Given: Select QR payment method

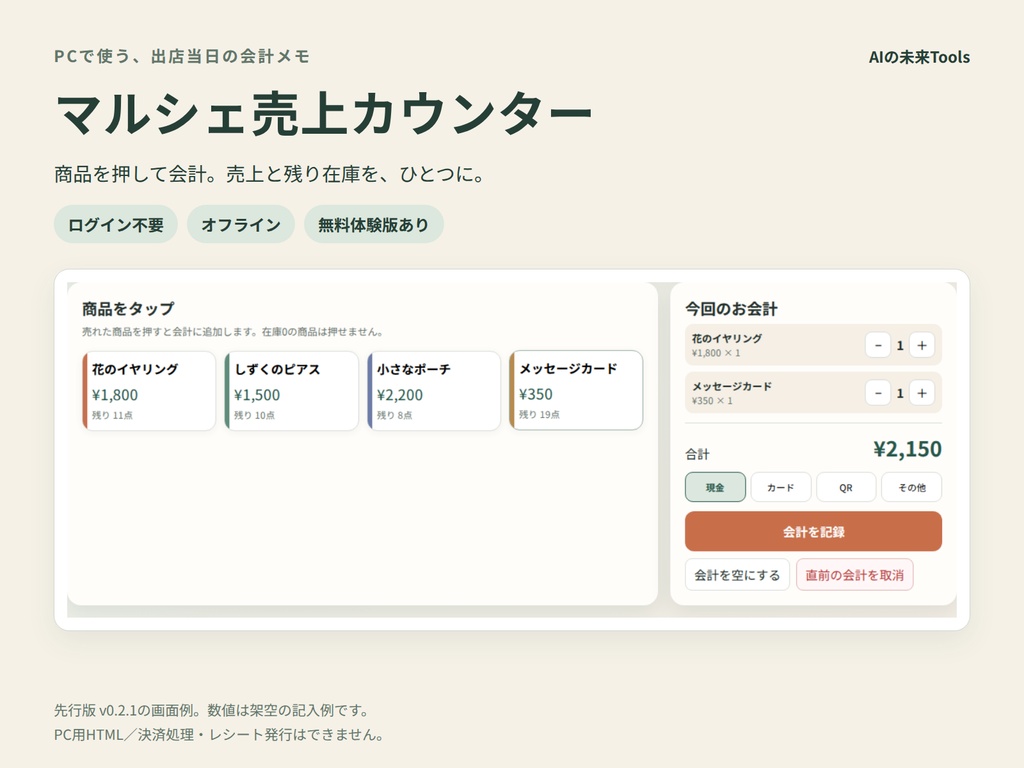Looking at the screenshot, I should click(x=846, y=487).
